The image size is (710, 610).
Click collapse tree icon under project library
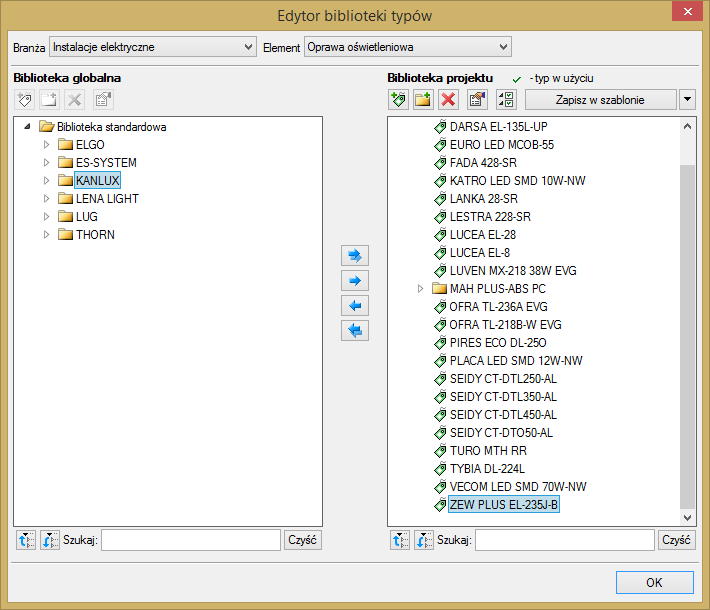[x=424, y=540]
